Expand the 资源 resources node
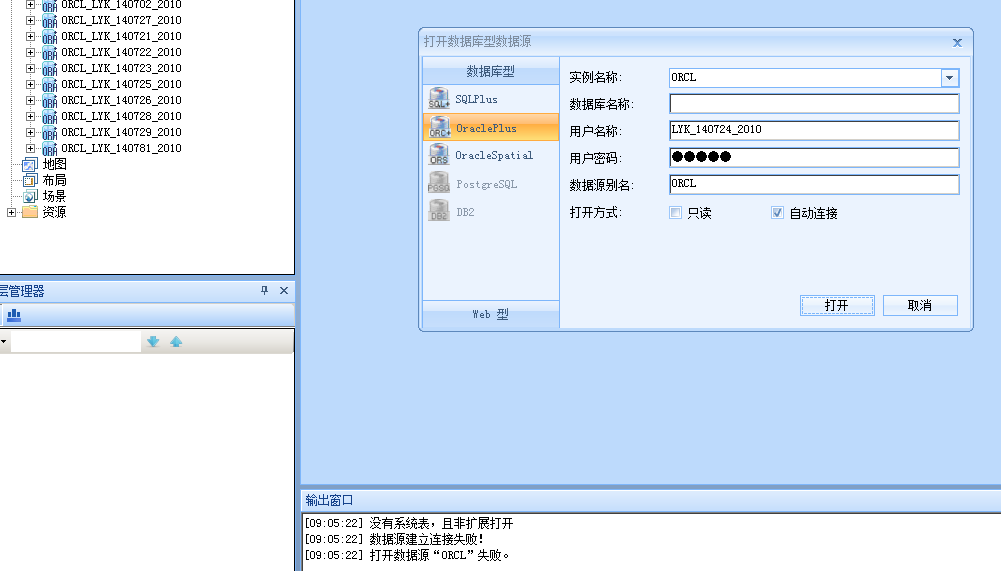 11,212
